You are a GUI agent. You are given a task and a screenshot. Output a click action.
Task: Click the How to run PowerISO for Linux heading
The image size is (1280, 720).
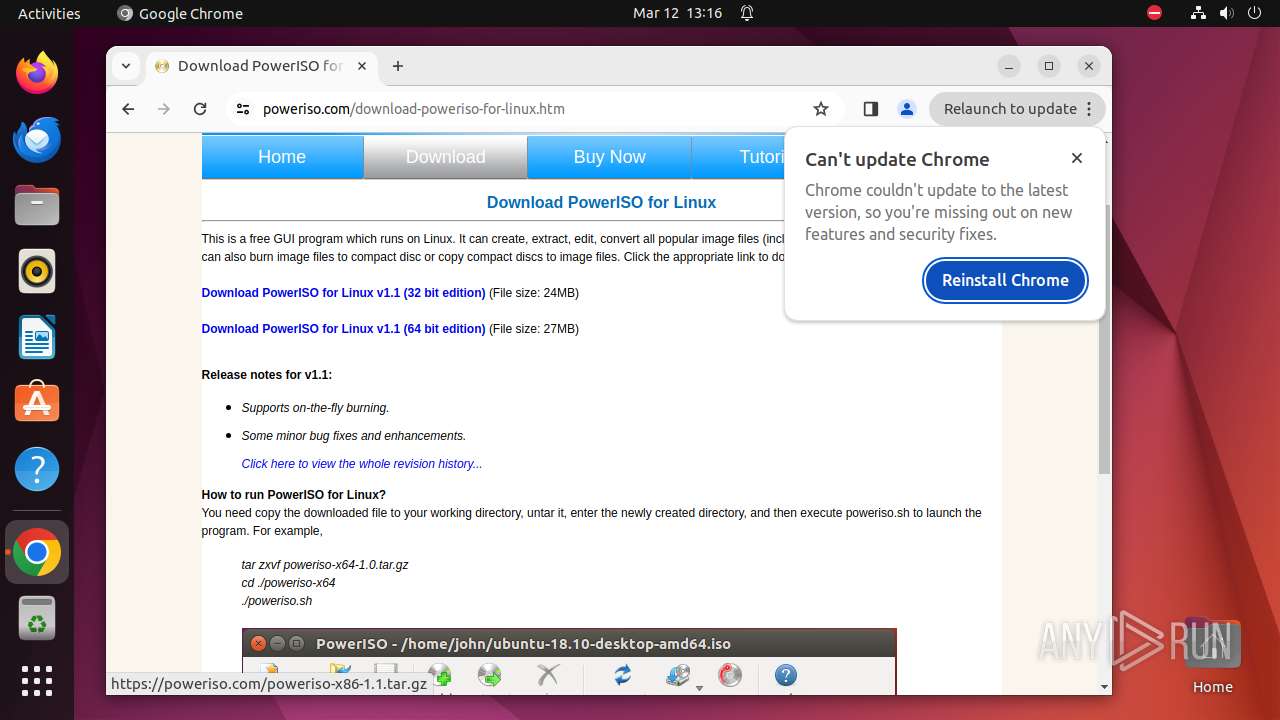click(293, 495)
